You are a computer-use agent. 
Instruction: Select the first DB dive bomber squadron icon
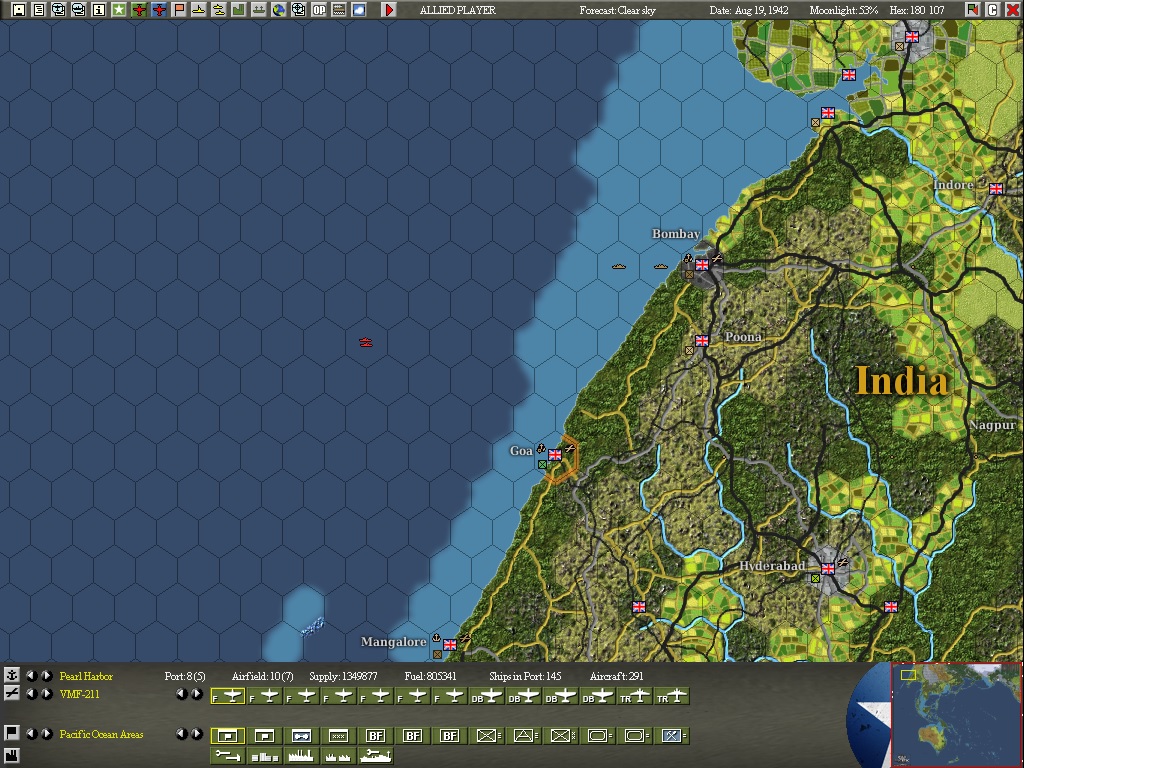click(486, 696)
